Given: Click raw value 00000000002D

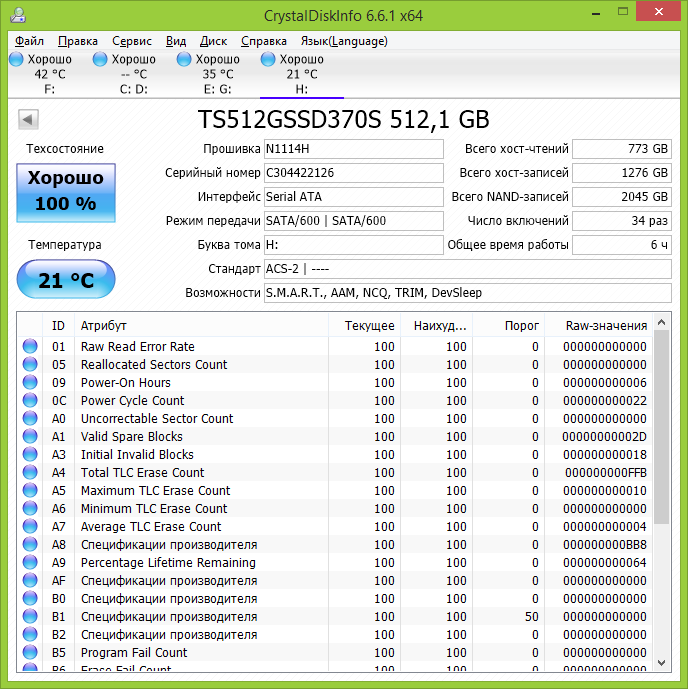Looking at the screenshot, I should [x=605, y=437].
